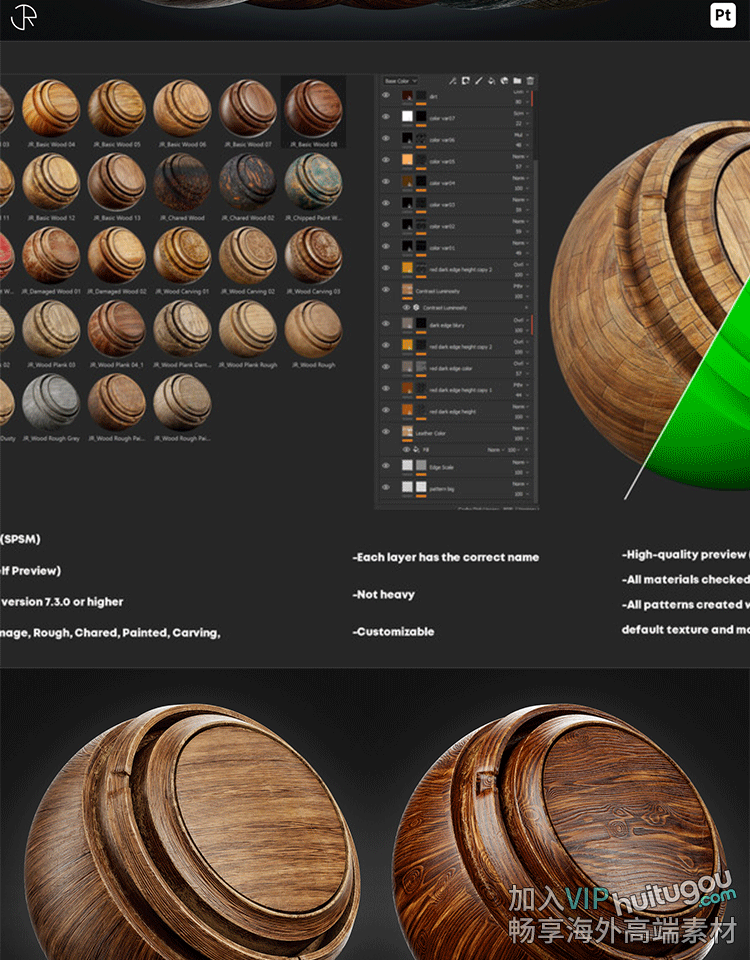750x960 pixels.
Task: Click the add mask icon
Action: coord(466,81)
